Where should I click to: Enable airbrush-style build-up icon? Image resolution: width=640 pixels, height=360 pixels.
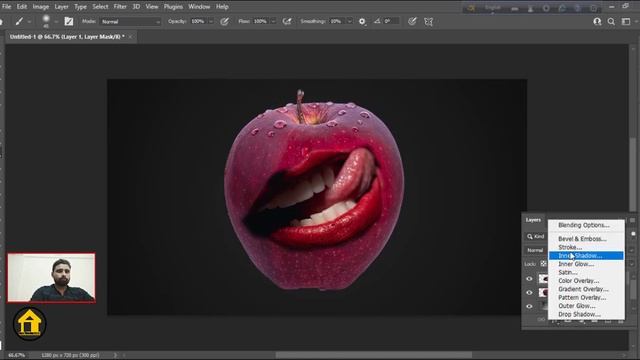coord(287,21)
